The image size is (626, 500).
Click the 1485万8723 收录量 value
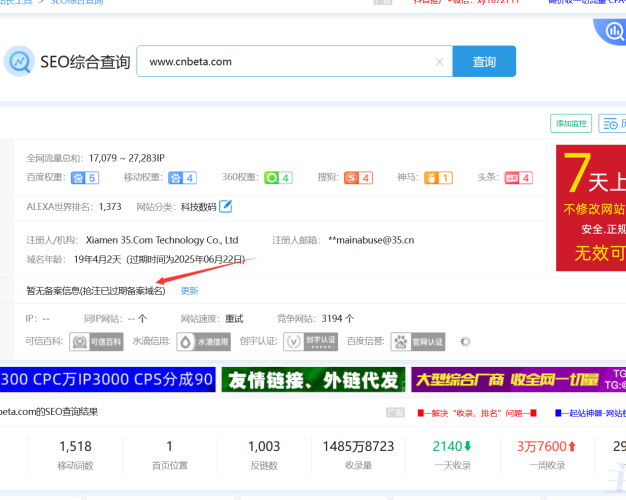click(359, 446)
